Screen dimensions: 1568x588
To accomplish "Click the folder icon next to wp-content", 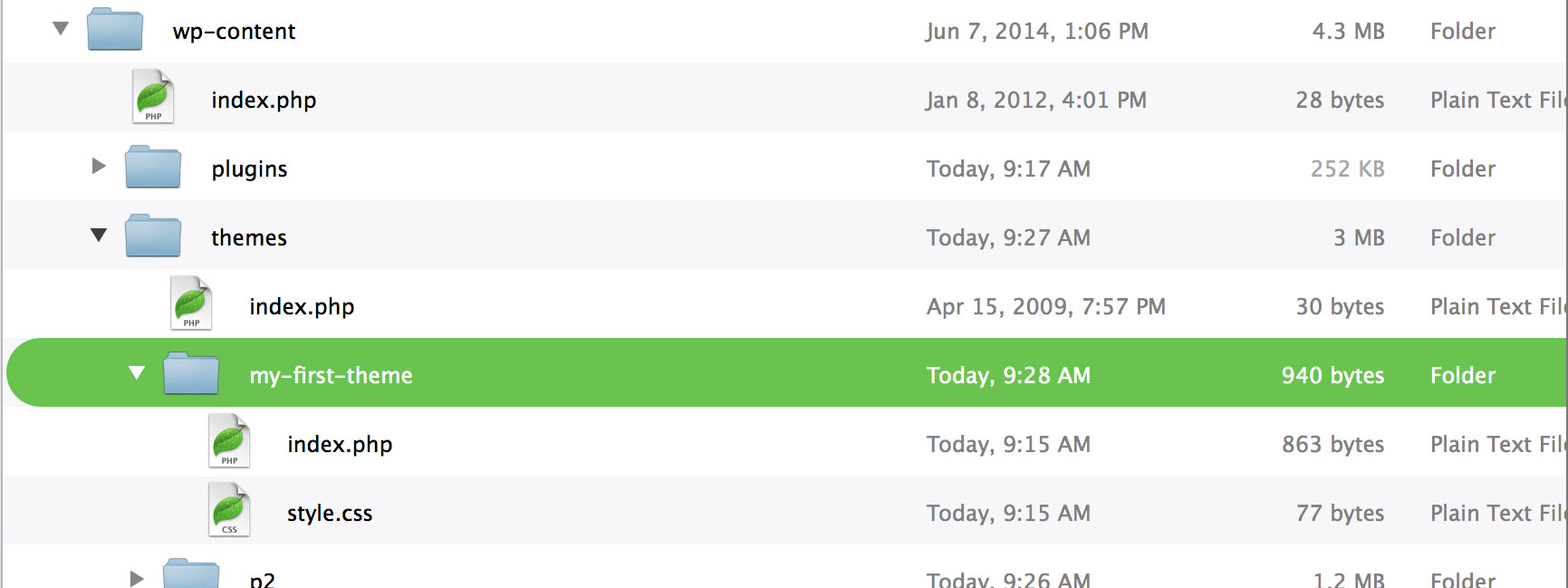I will (x=113, y=28).
